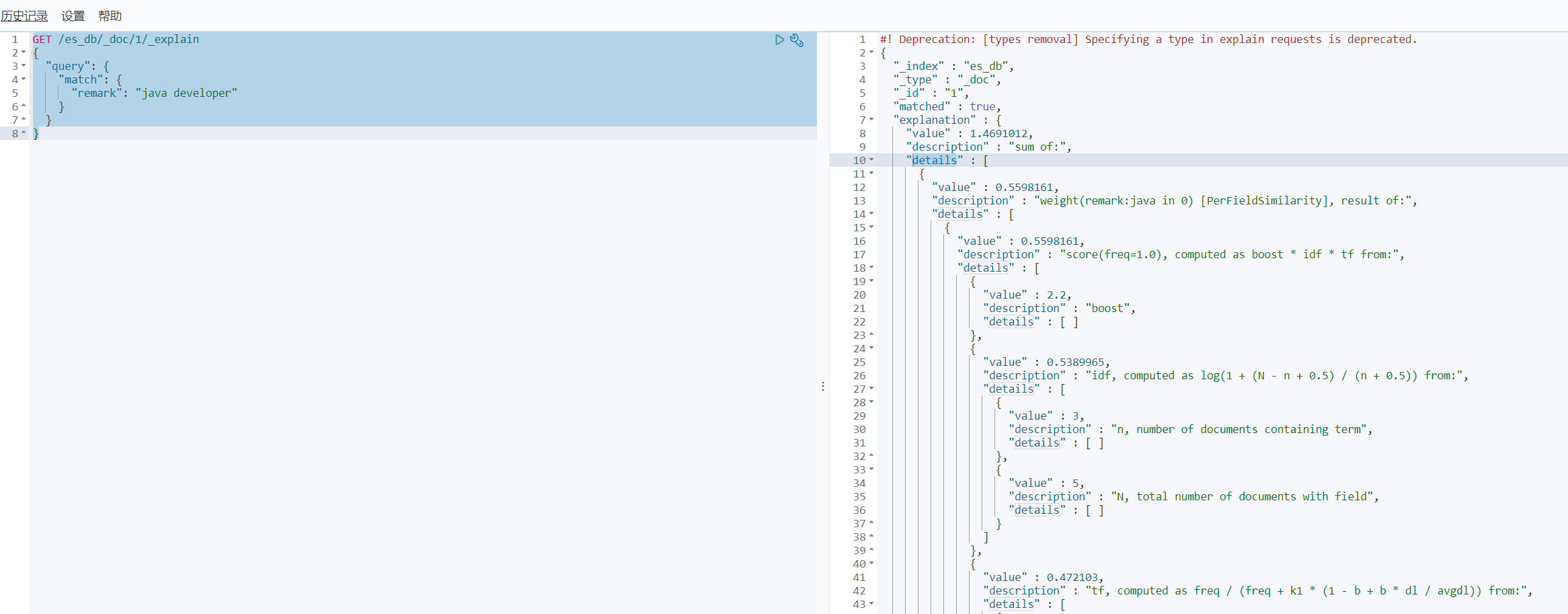This screenshot has height=614, width=1568.
Task: Click the tf formula description on line 42
Action: point(1306,591)
